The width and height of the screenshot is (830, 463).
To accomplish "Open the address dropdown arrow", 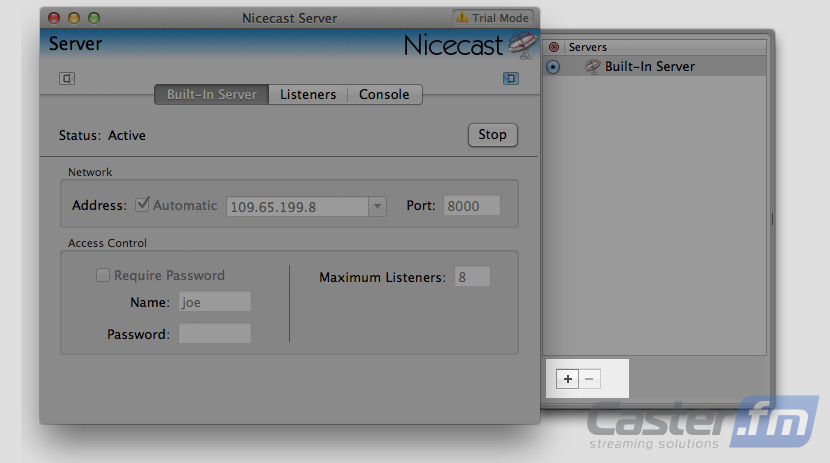I will [x=377, y=206].
